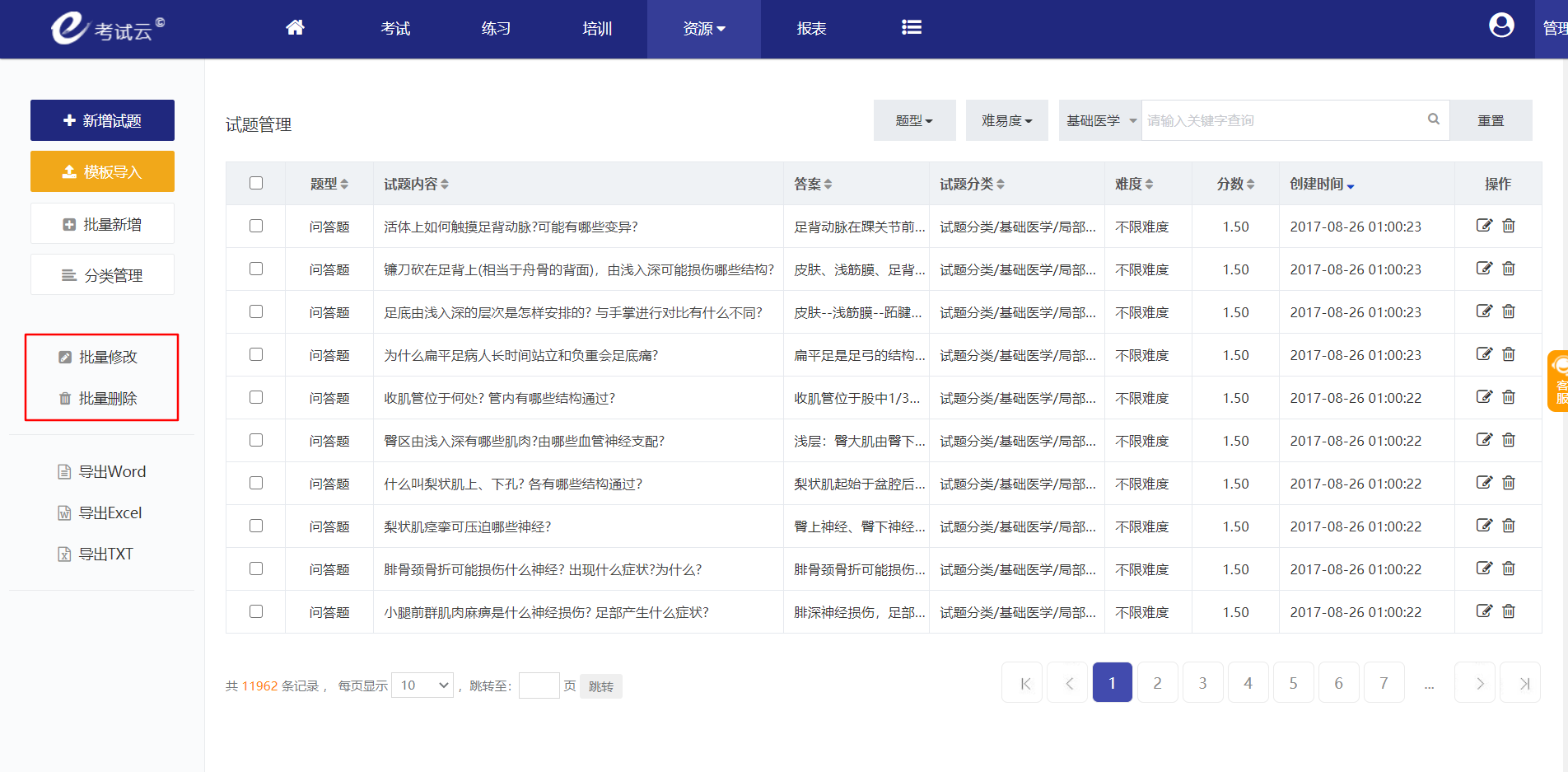This screenshot has height=772, width=1568.
Task: Open the 练习 nav tab
Action: tap(496, 29)
